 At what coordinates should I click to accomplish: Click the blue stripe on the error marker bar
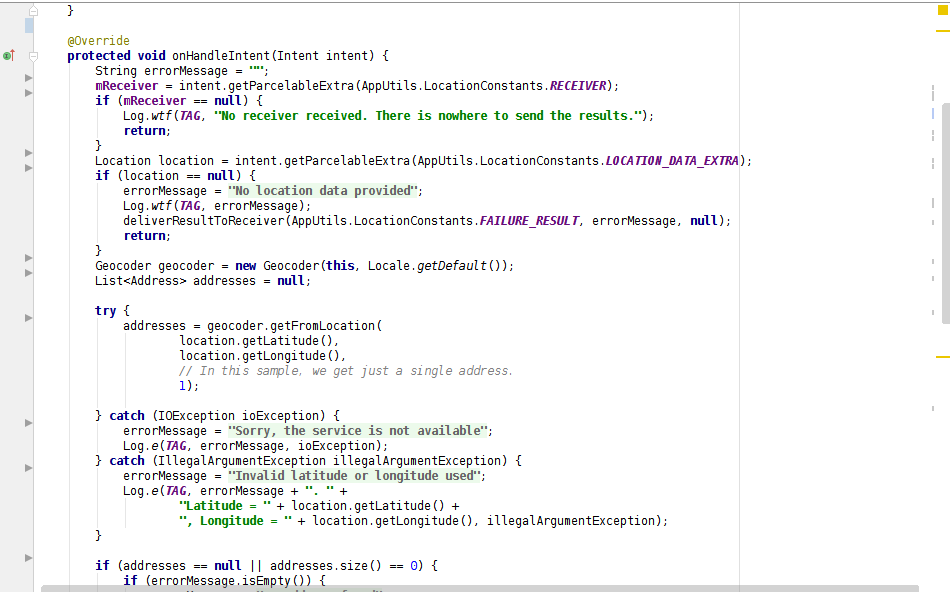(933, 113)
